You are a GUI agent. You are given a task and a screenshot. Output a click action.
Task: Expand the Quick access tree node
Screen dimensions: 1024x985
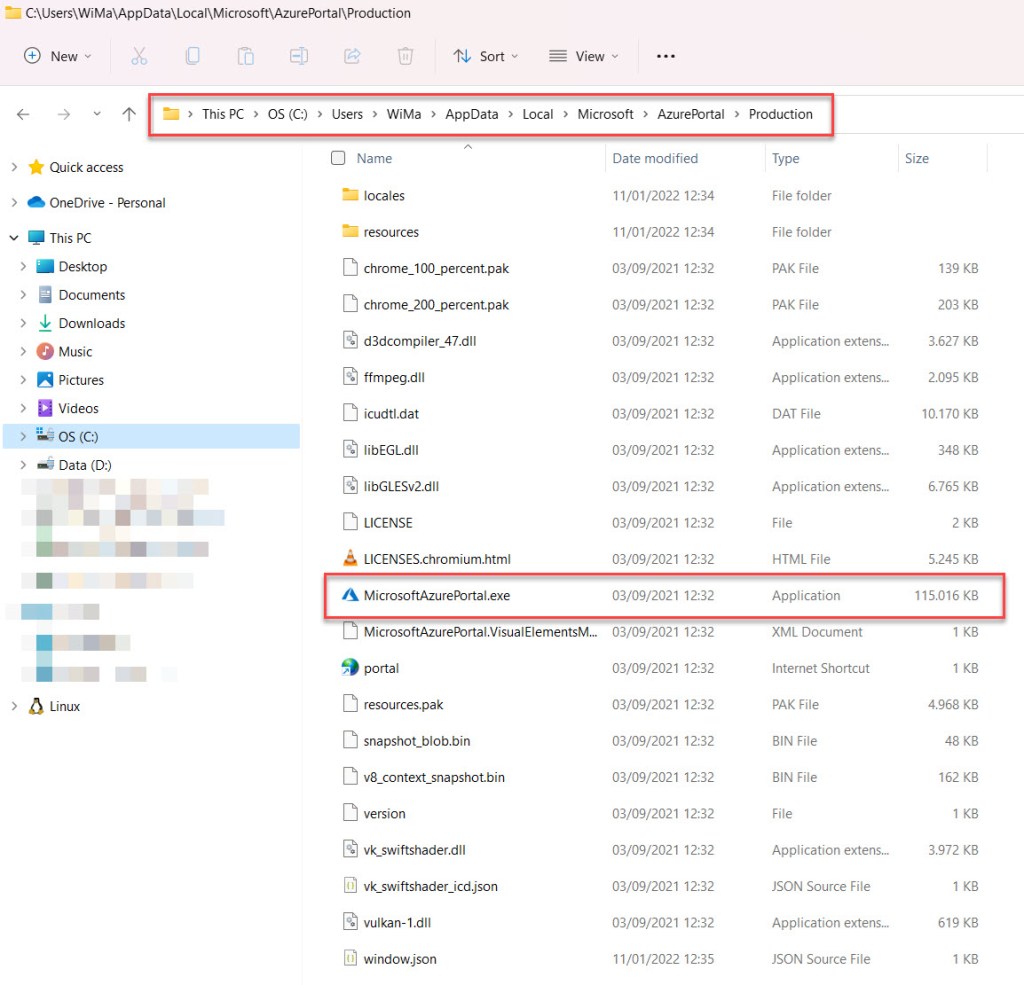[14, 167]
